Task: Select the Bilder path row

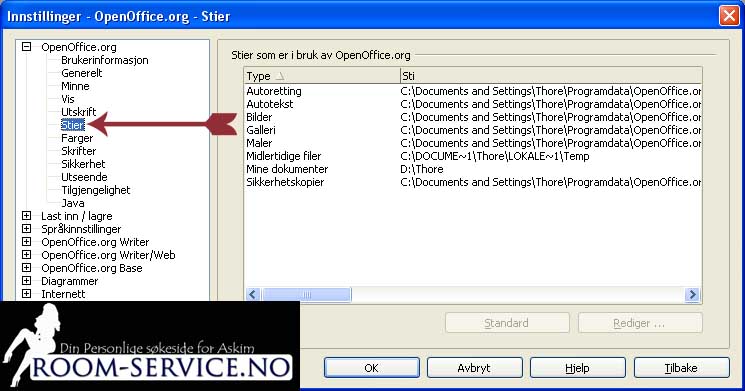Action: (473, 117)
